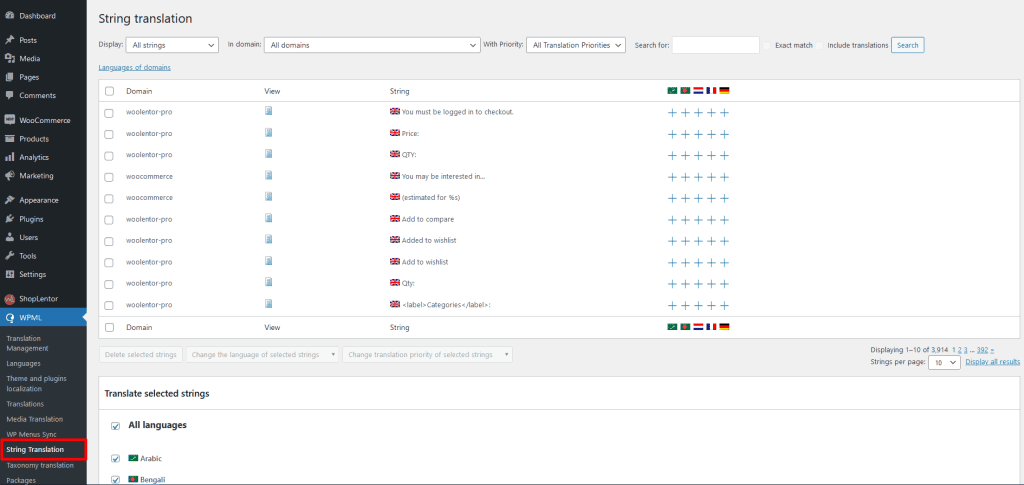Open 'Change the language of selected strings' dropdown
Screen dimensions: 1024x485
(x=262, y=354)
